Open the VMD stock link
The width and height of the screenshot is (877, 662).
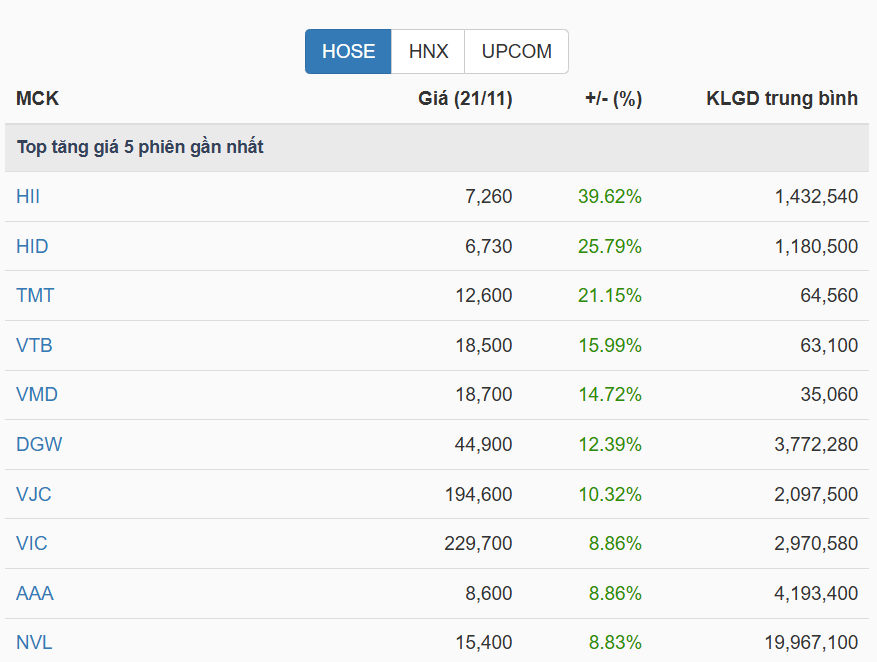coord(37,395)
